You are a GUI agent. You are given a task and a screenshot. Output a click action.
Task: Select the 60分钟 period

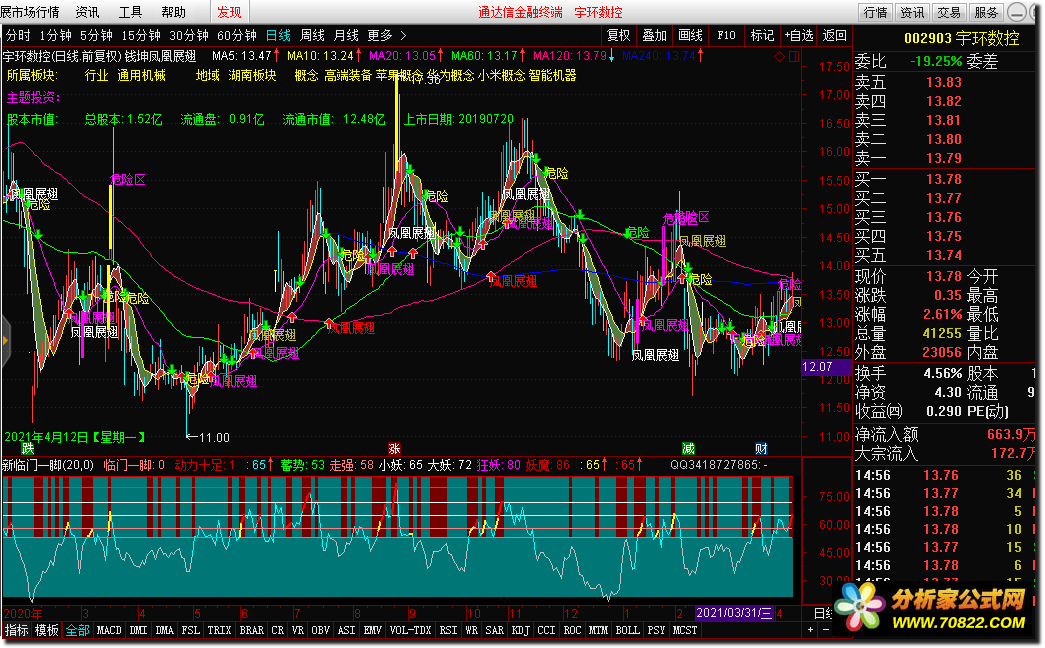coord(237,35)
